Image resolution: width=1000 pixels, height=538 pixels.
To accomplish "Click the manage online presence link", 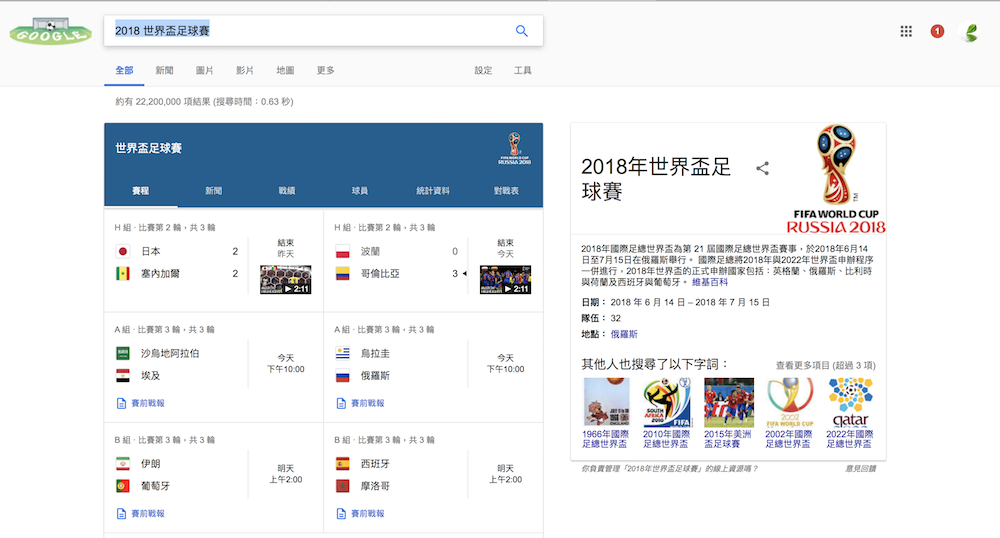I will tap(669, 469).
